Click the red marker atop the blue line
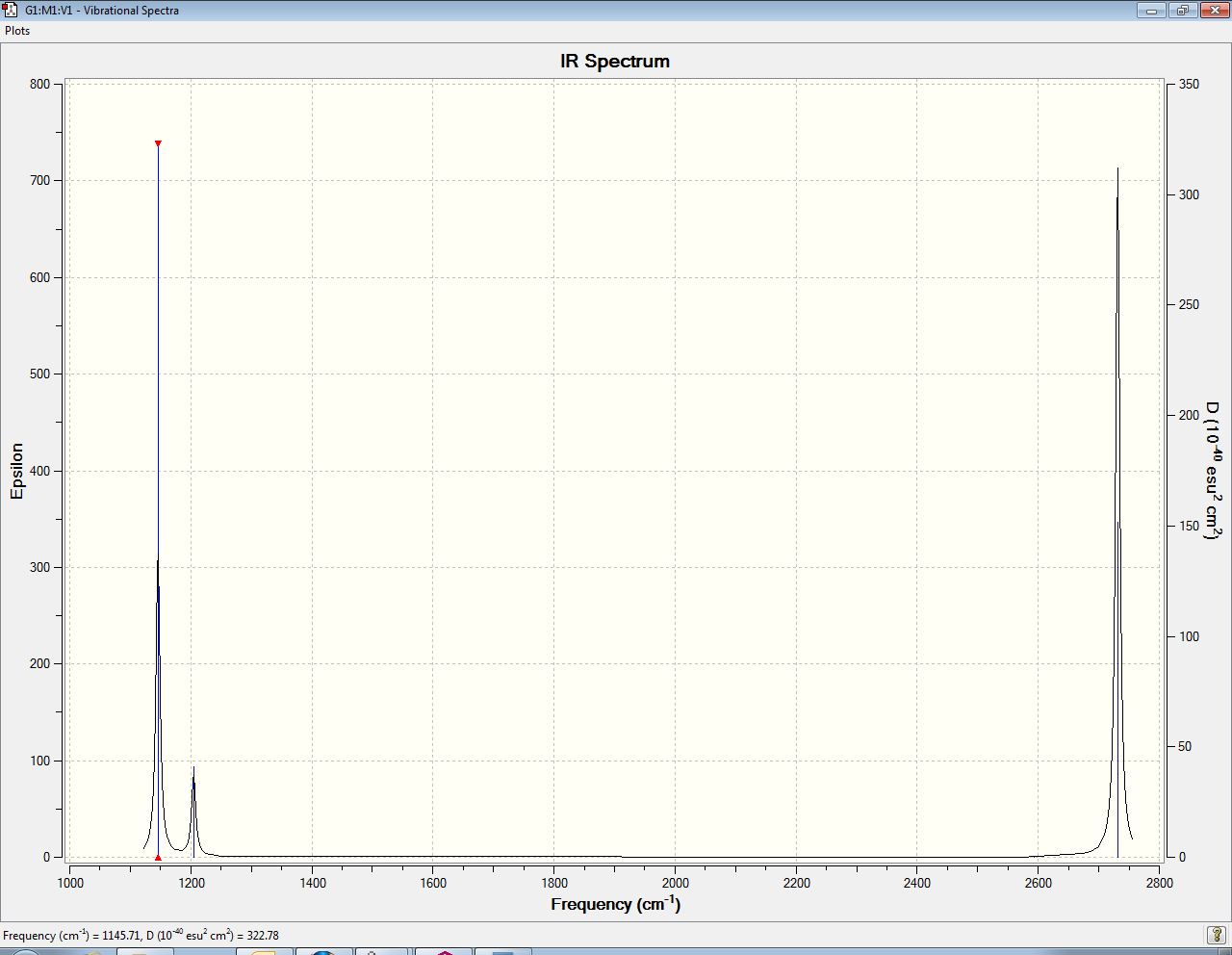 [158, 143]
